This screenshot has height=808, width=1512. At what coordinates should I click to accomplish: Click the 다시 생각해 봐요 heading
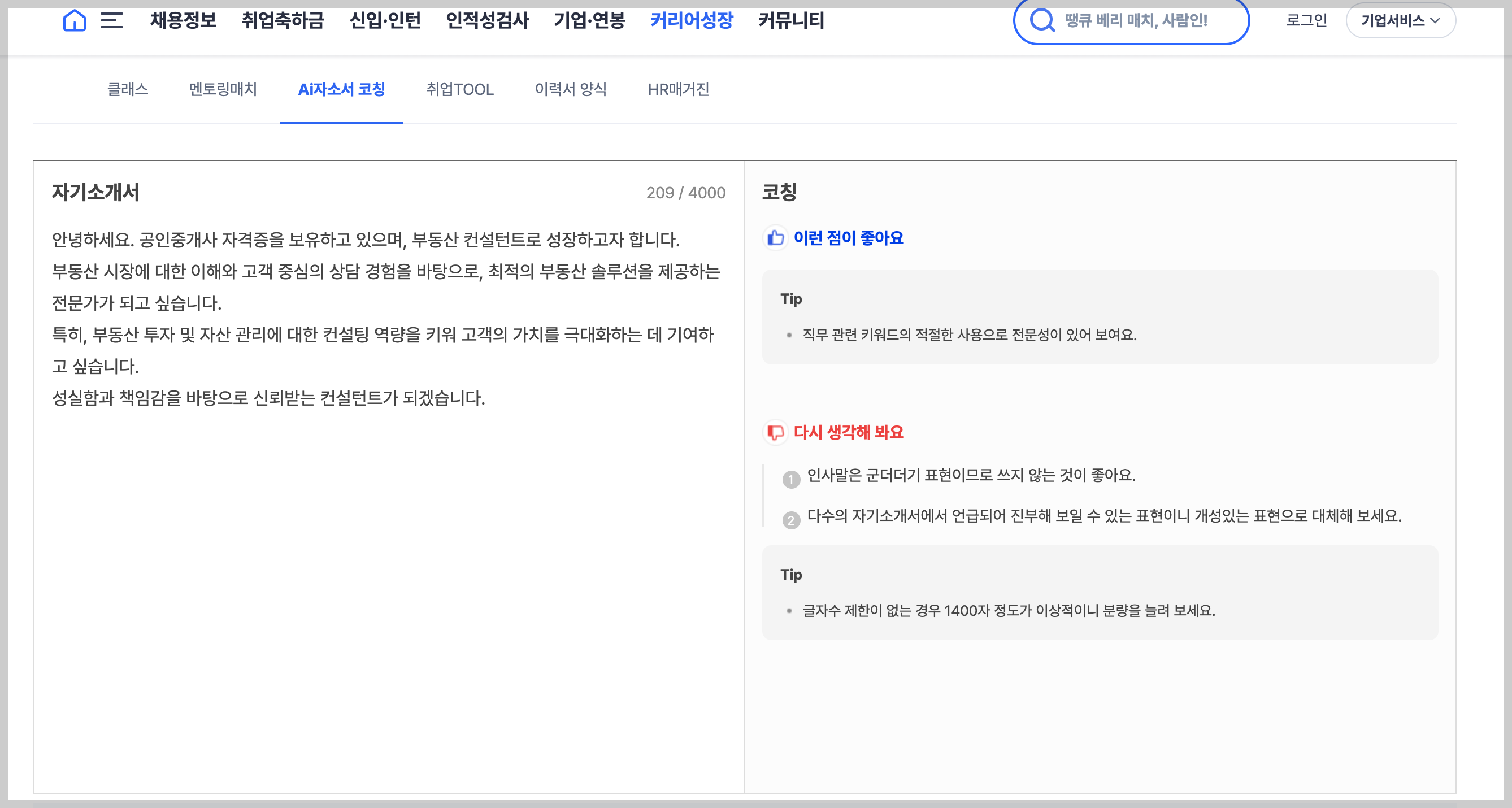pyautogui.click(x=848, y=432)
